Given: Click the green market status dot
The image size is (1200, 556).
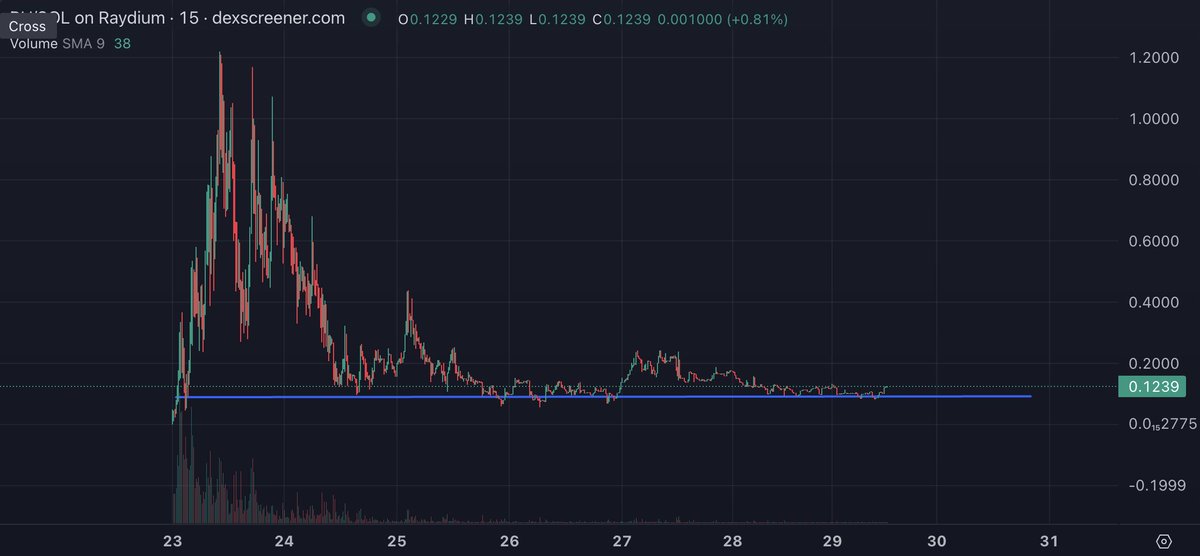Looking at the screenshot, I should click(x=372, y=18).
